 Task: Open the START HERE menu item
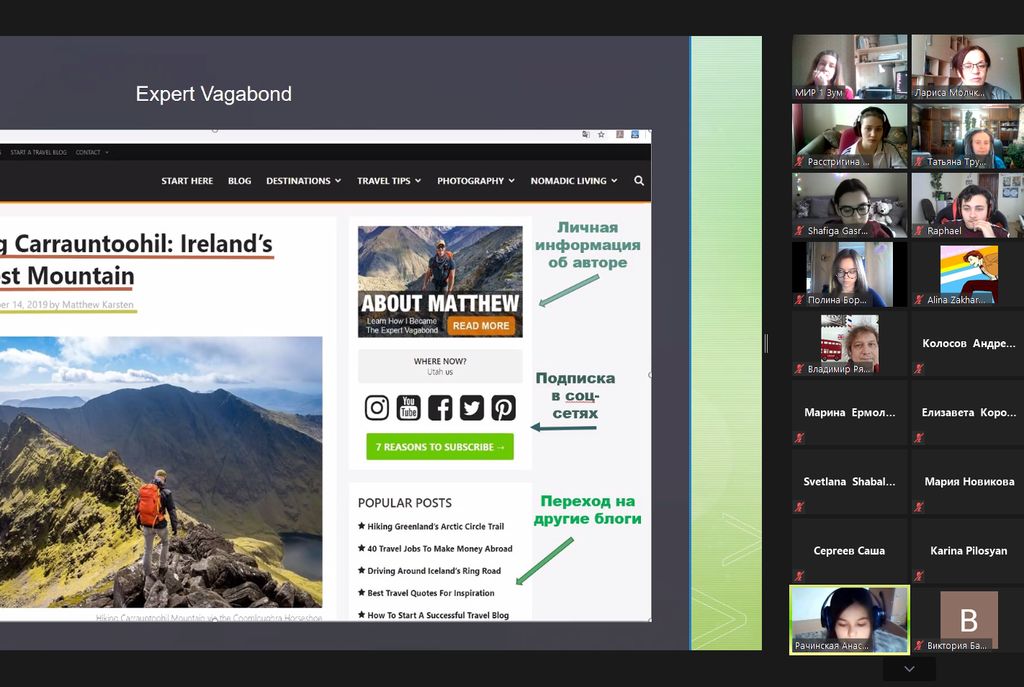[x=187, y=181]
